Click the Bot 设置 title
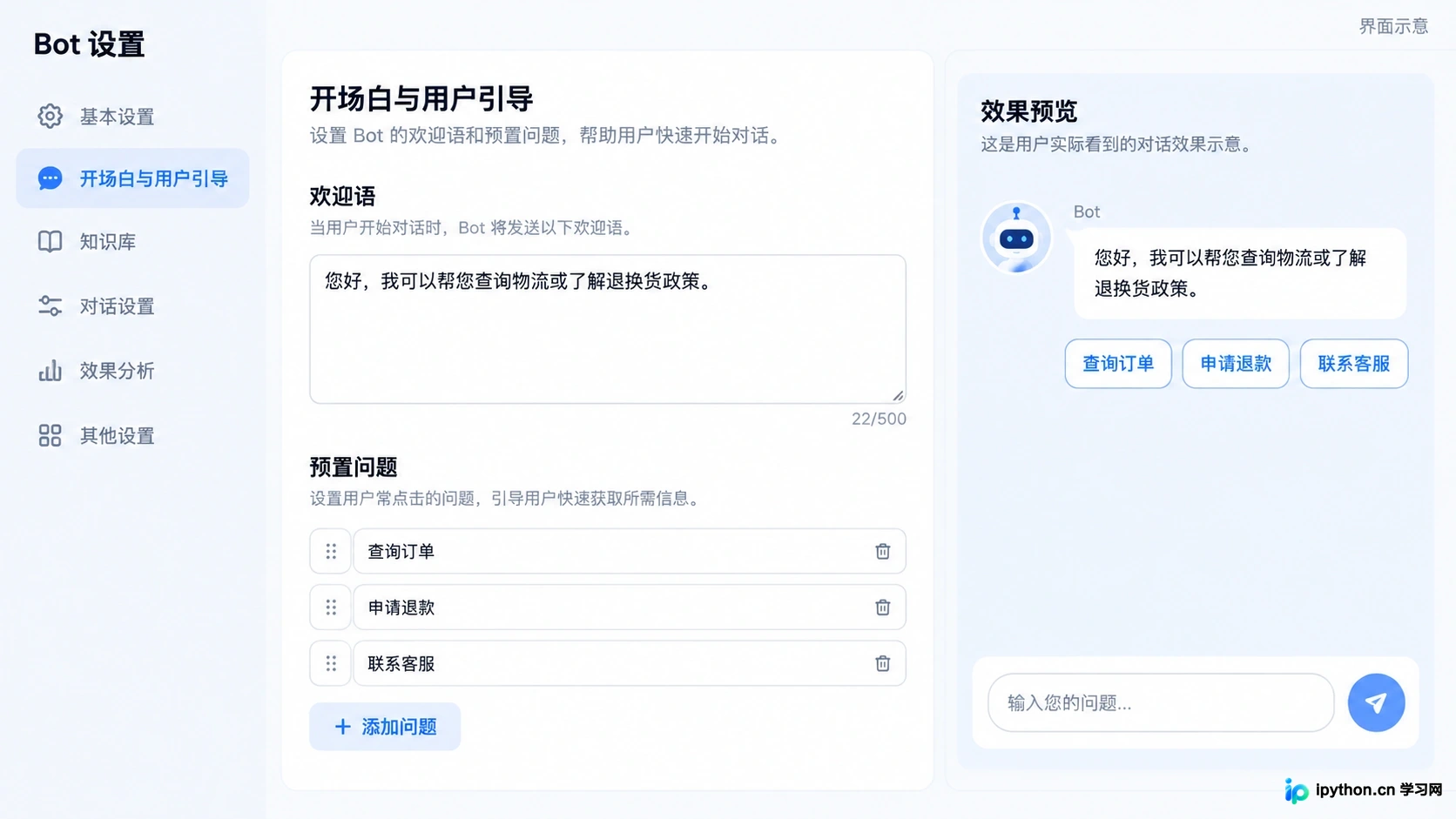Viewport: 1456px width, 819px height. [x=89, y=44]
